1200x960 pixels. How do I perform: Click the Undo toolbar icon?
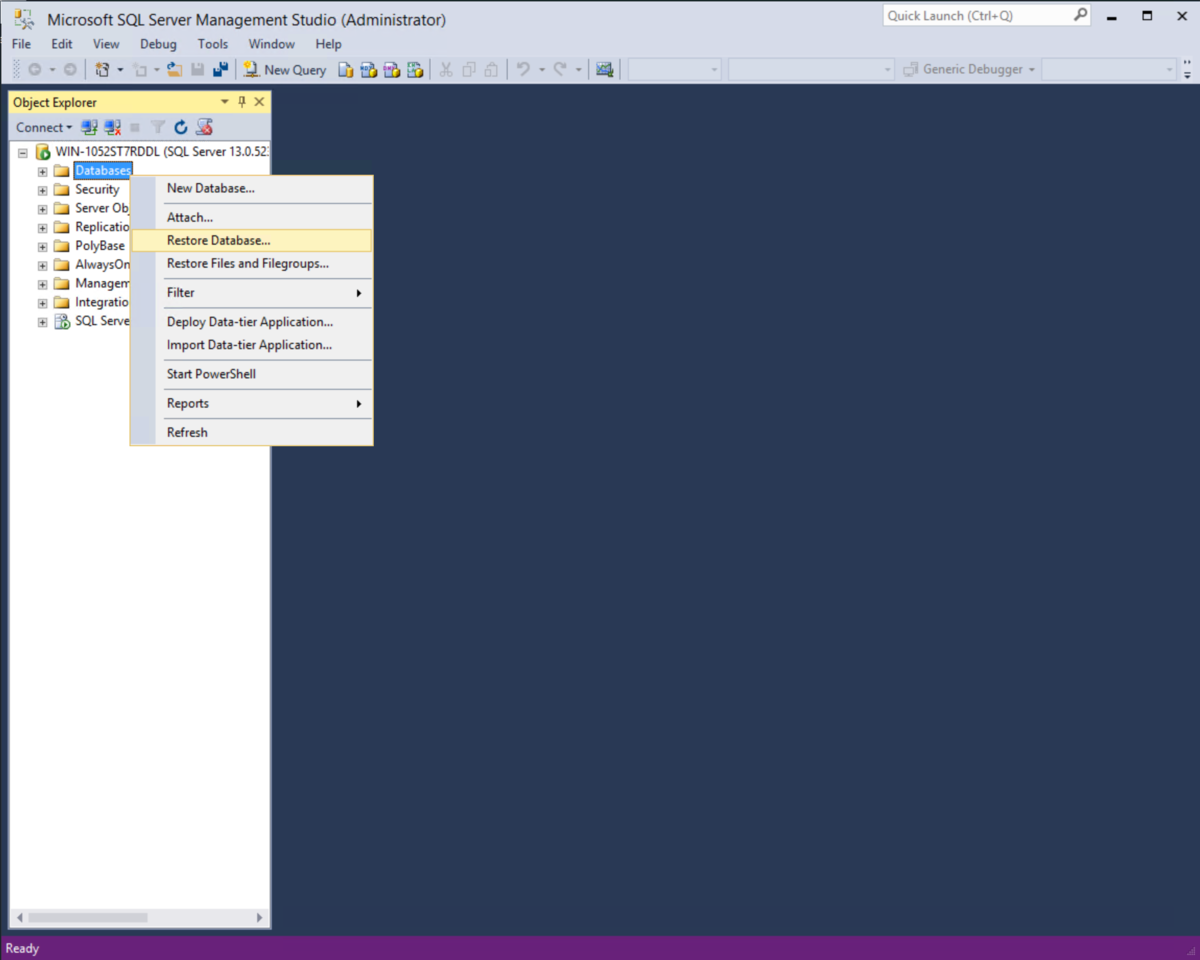click(523, 70)
